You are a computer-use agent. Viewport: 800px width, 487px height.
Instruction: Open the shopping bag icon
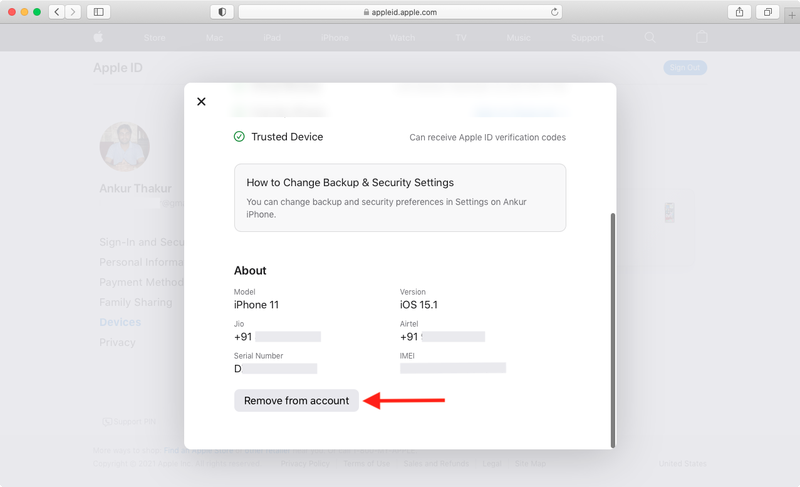coord(702,37)
